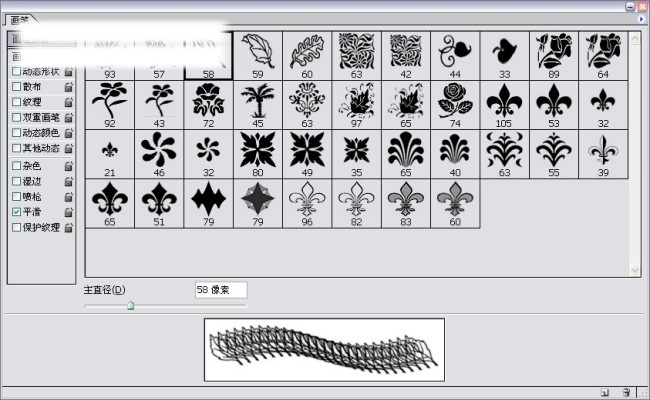Click the master diameter slider handle
The image size is (650, 400).
click(131, 306)
